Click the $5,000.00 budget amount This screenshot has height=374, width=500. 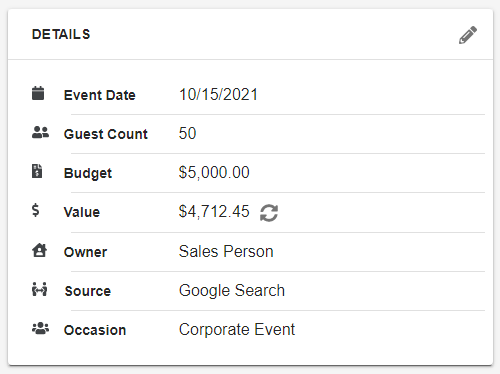tap(214, 172)
